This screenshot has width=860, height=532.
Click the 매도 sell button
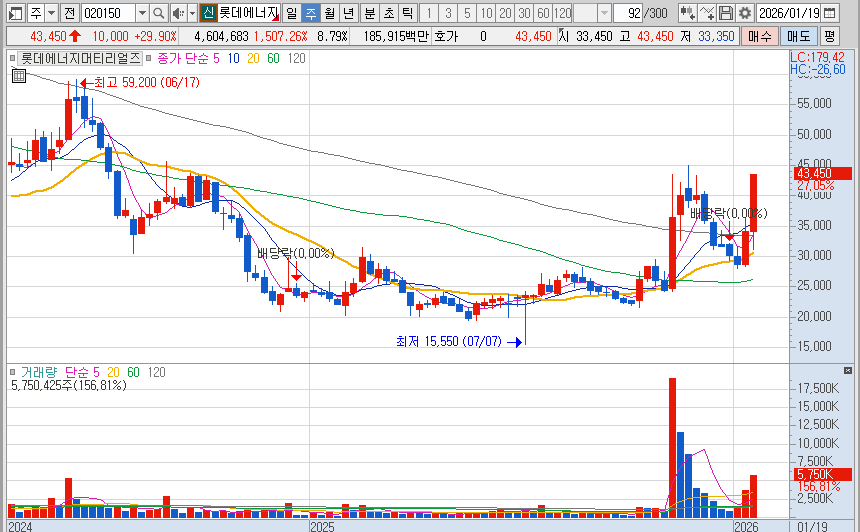coord(799,37)
